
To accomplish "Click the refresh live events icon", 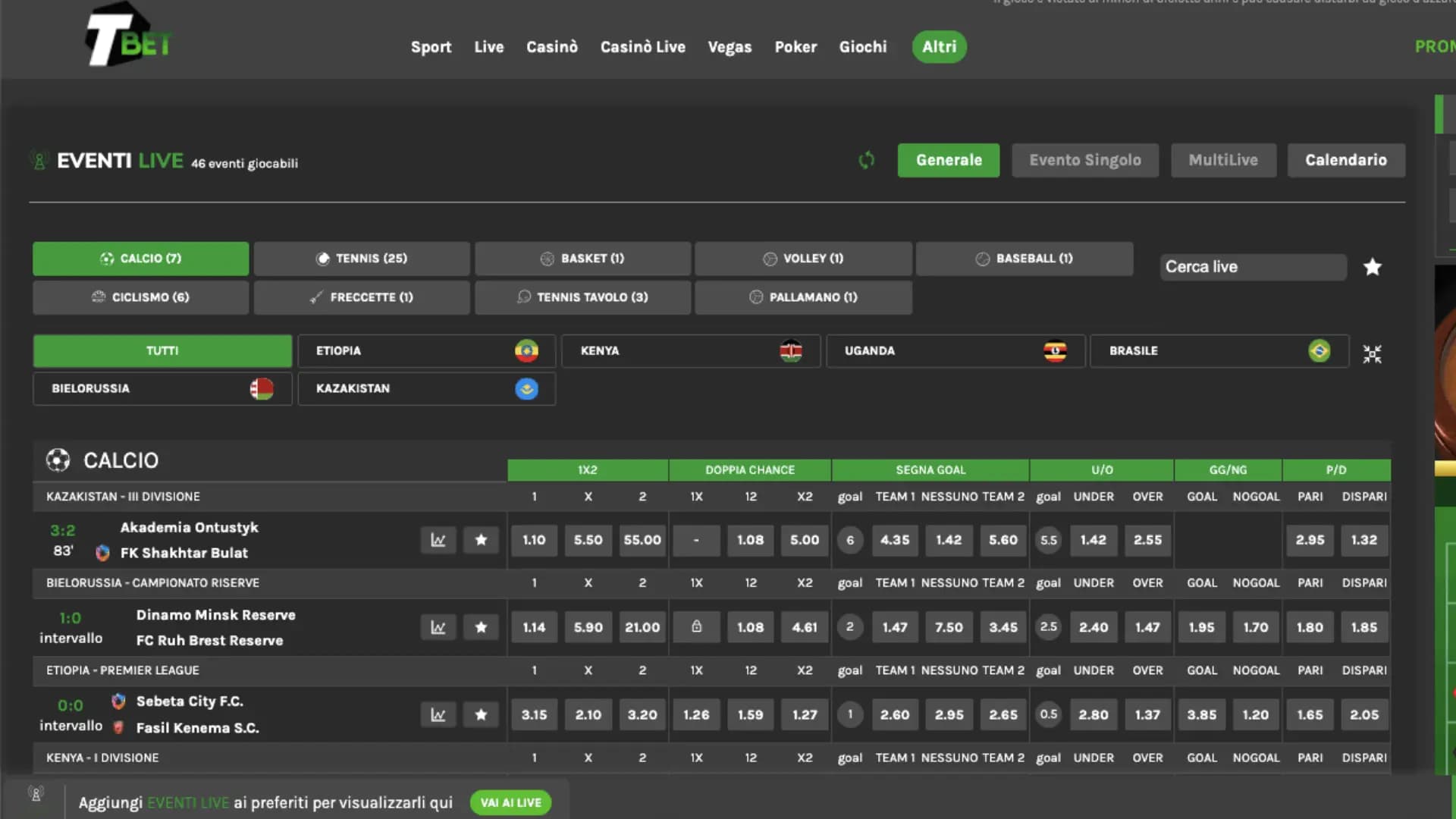I will coord(866,160).
